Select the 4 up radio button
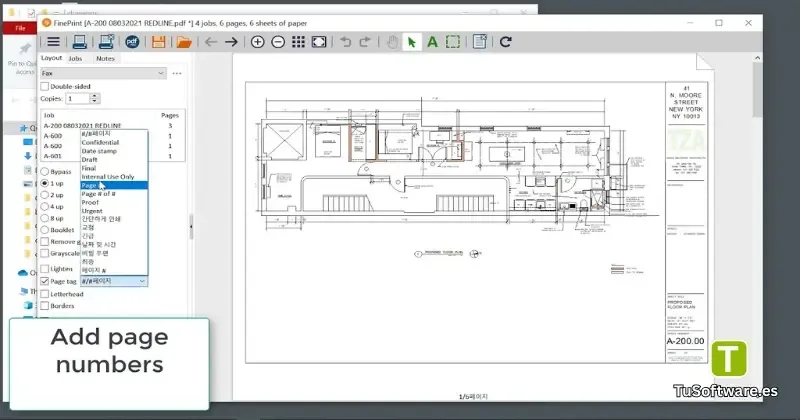800x420 pixels. coord(45,207)
